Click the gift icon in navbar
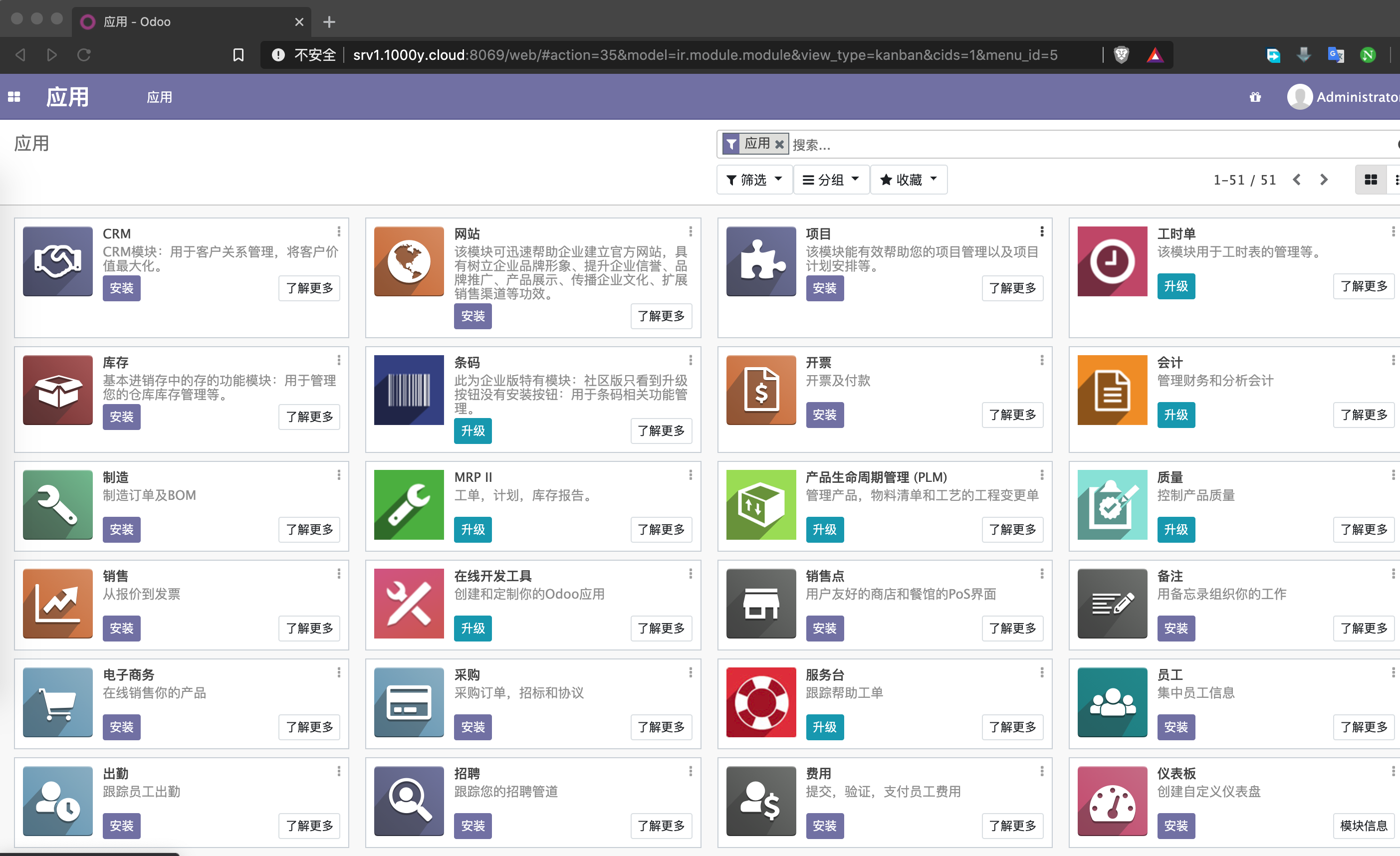1400x856 pixels. (1255, 97)
